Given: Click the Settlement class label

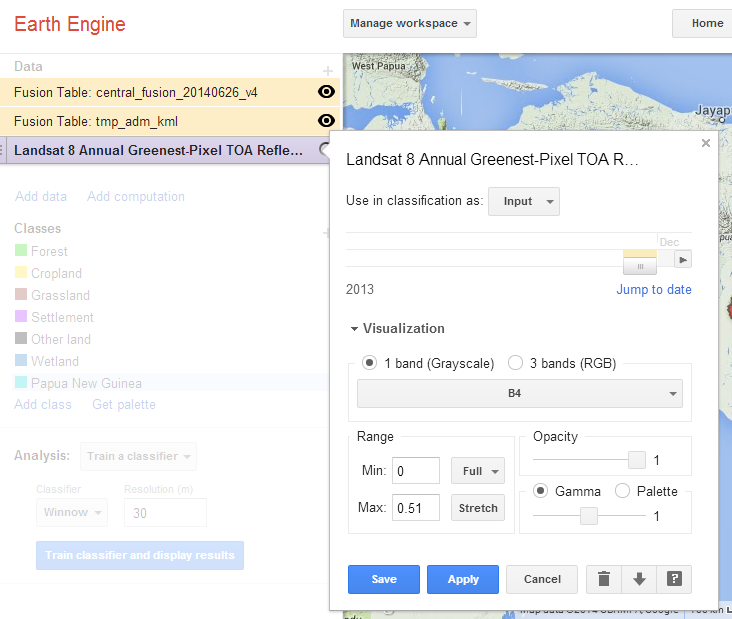Looking at the screenshot, I should tap(62, 317).
